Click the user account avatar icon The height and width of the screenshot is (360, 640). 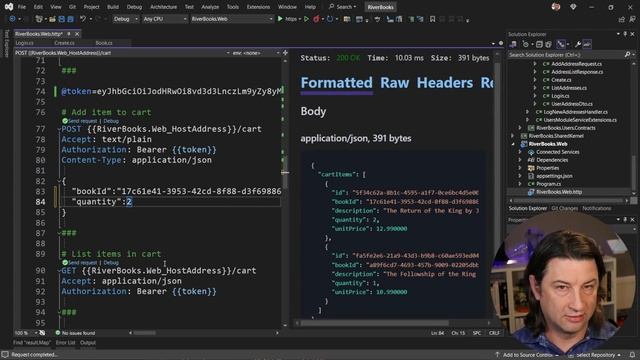point(556,7)
